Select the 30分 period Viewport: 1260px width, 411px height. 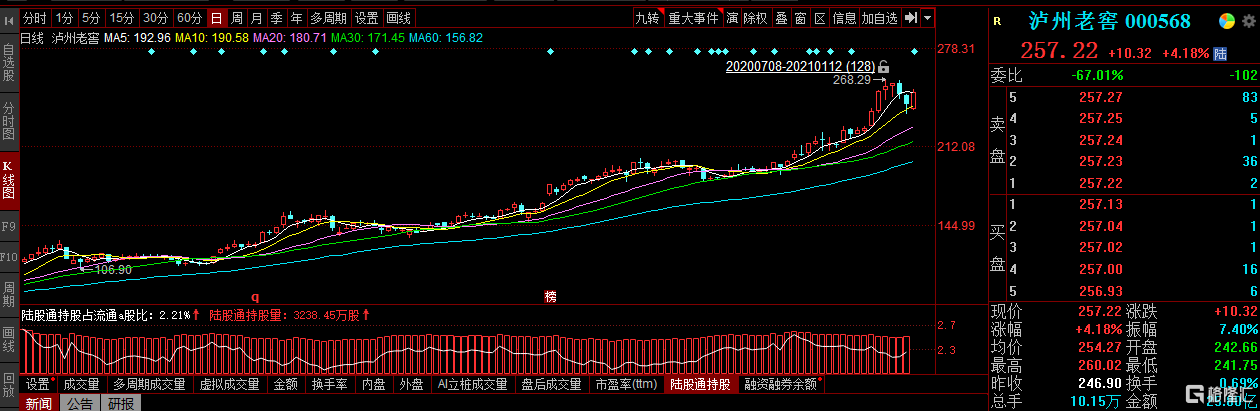tap(155, 18)
